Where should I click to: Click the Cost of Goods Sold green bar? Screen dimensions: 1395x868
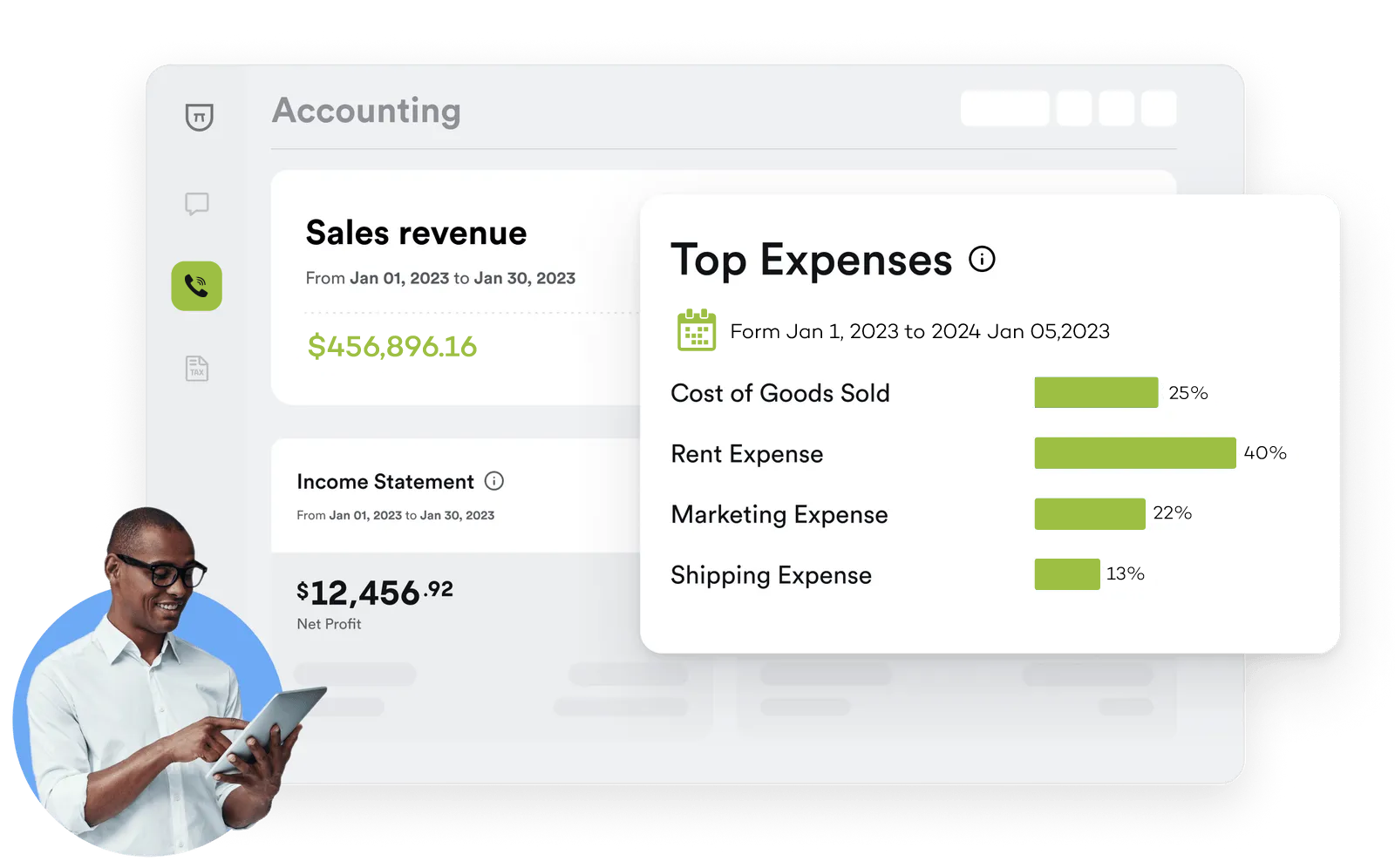point(1096,392)
